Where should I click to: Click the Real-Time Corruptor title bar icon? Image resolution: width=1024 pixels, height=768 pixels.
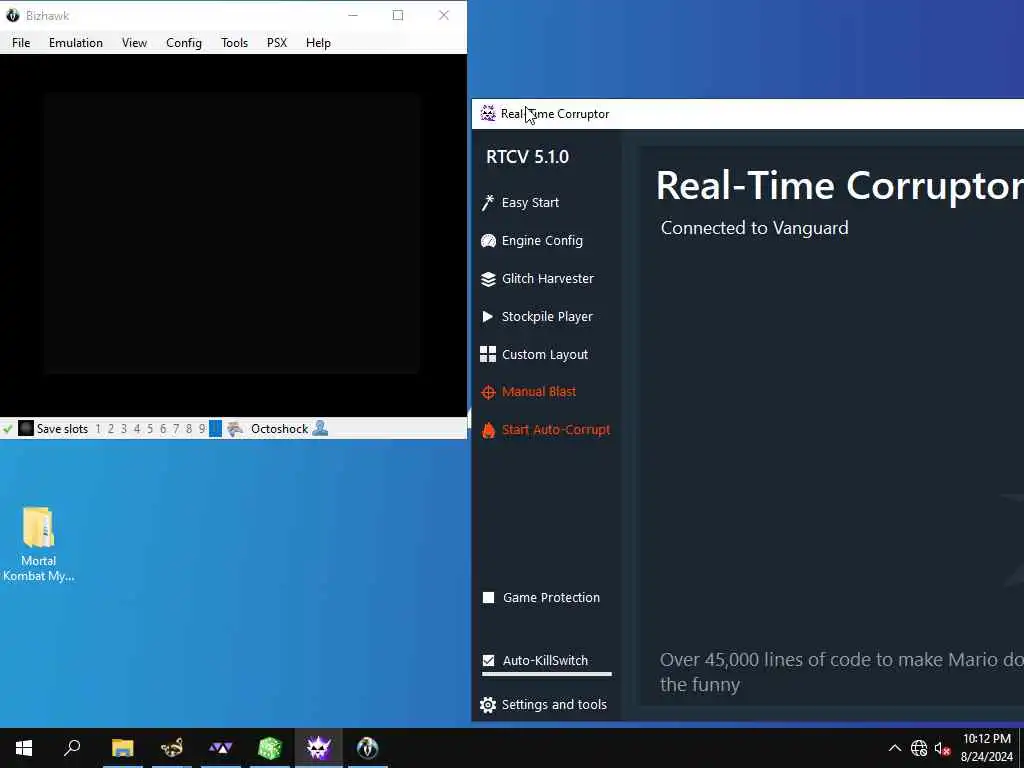click(x=488, y=114)
